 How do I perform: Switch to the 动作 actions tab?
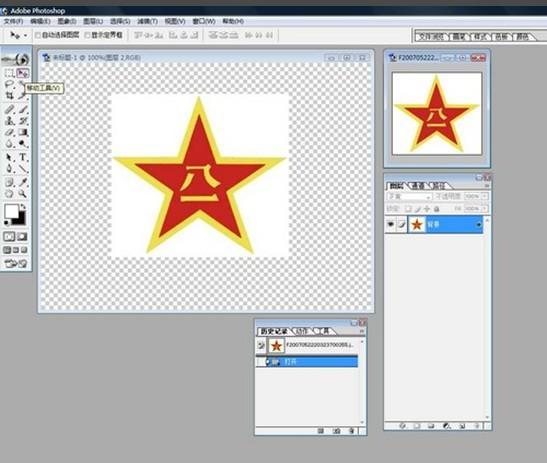[x=302, y=331]
